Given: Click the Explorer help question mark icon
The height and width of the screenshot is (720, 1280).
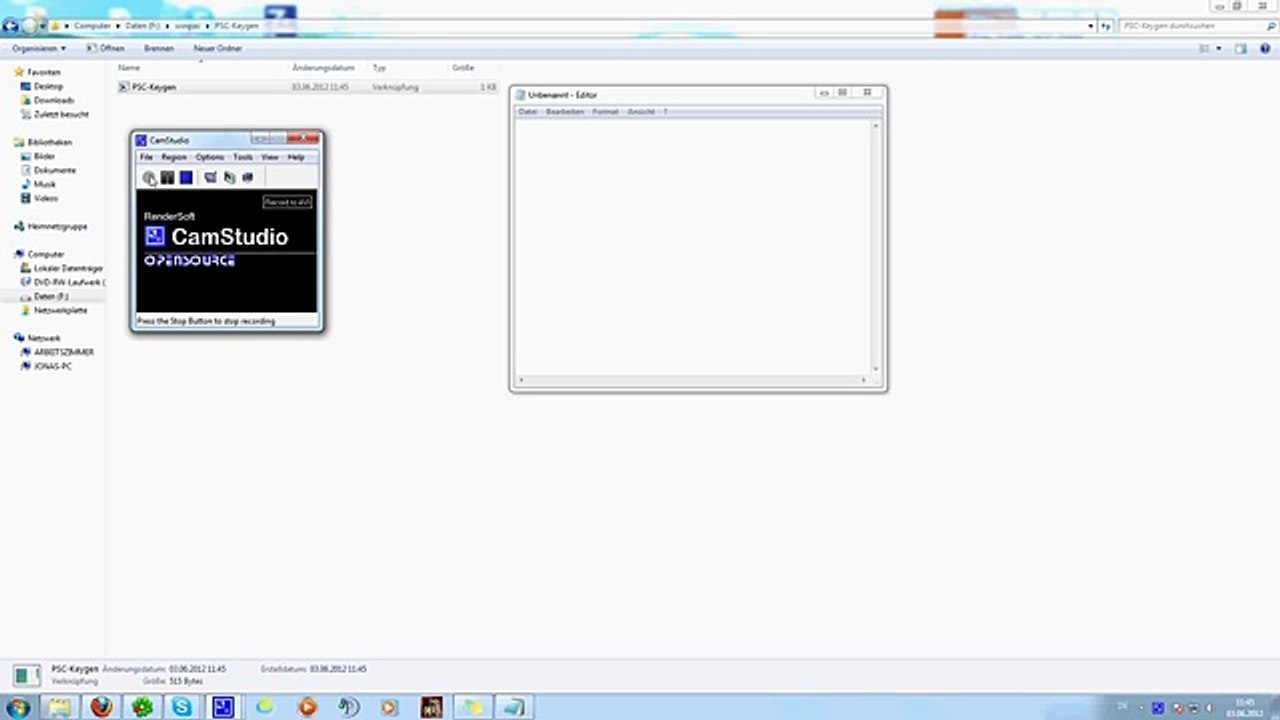Looking at the screenshot, I should (1264, 48).
